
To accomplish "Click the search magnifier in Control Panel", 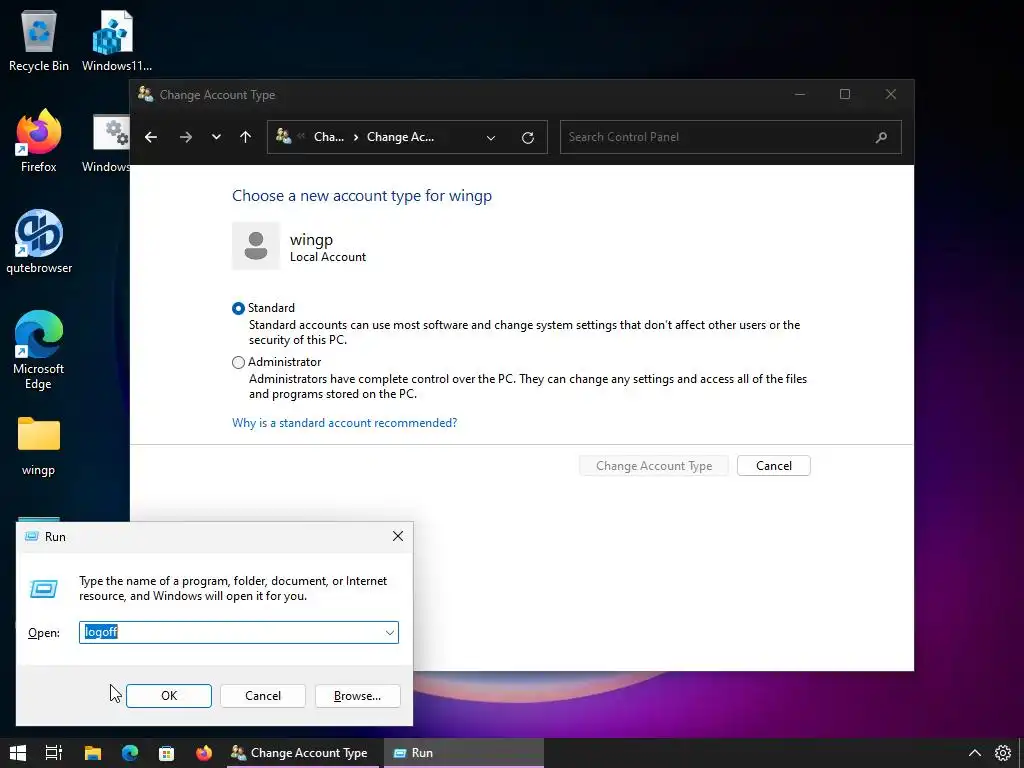I will coord(881,137).
